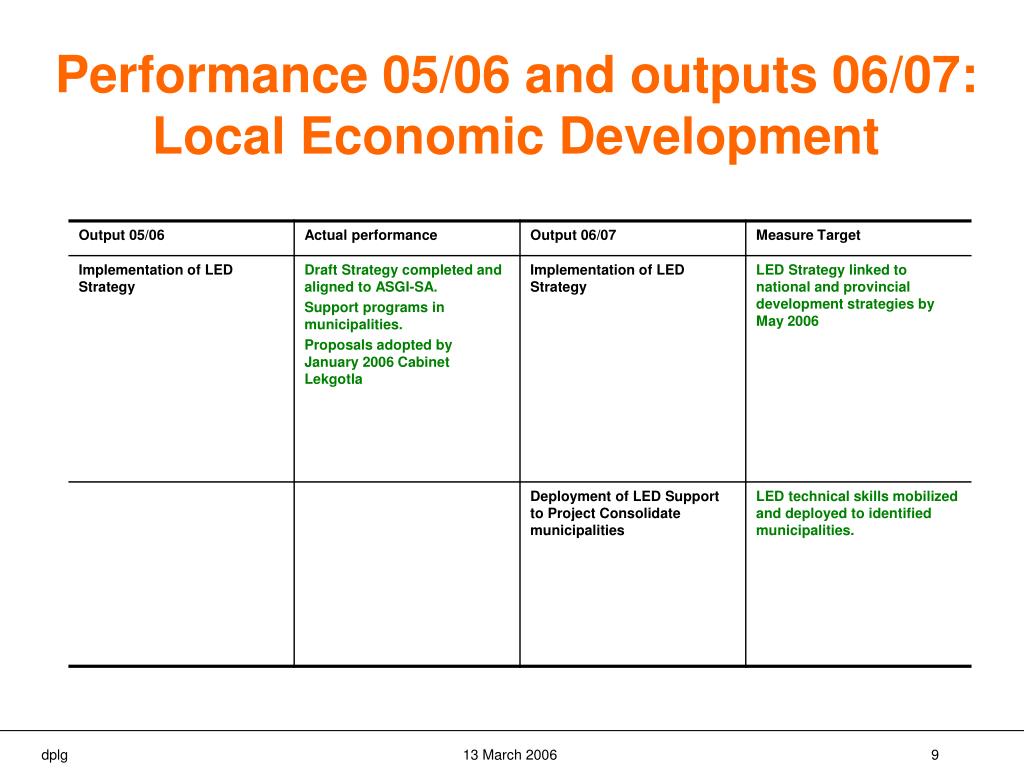This screenshot has height=768, width=1024.
Task: Click the 'dplg' footer label
Action: (54, 755)
